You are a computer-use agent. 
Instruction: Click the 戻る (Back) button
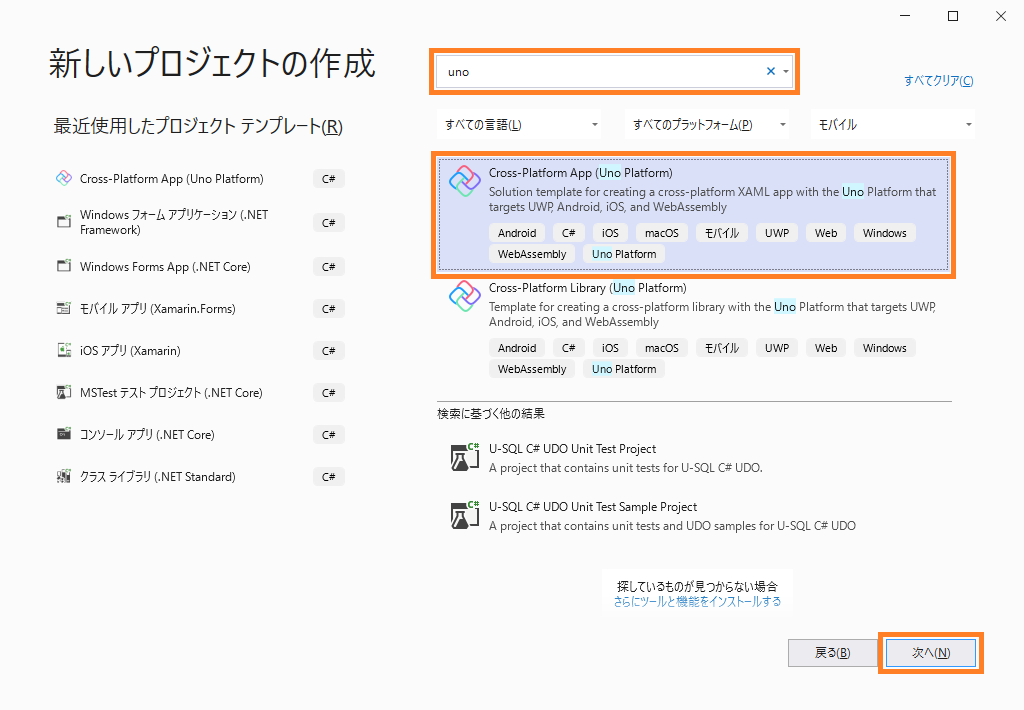tap(832, 652)
